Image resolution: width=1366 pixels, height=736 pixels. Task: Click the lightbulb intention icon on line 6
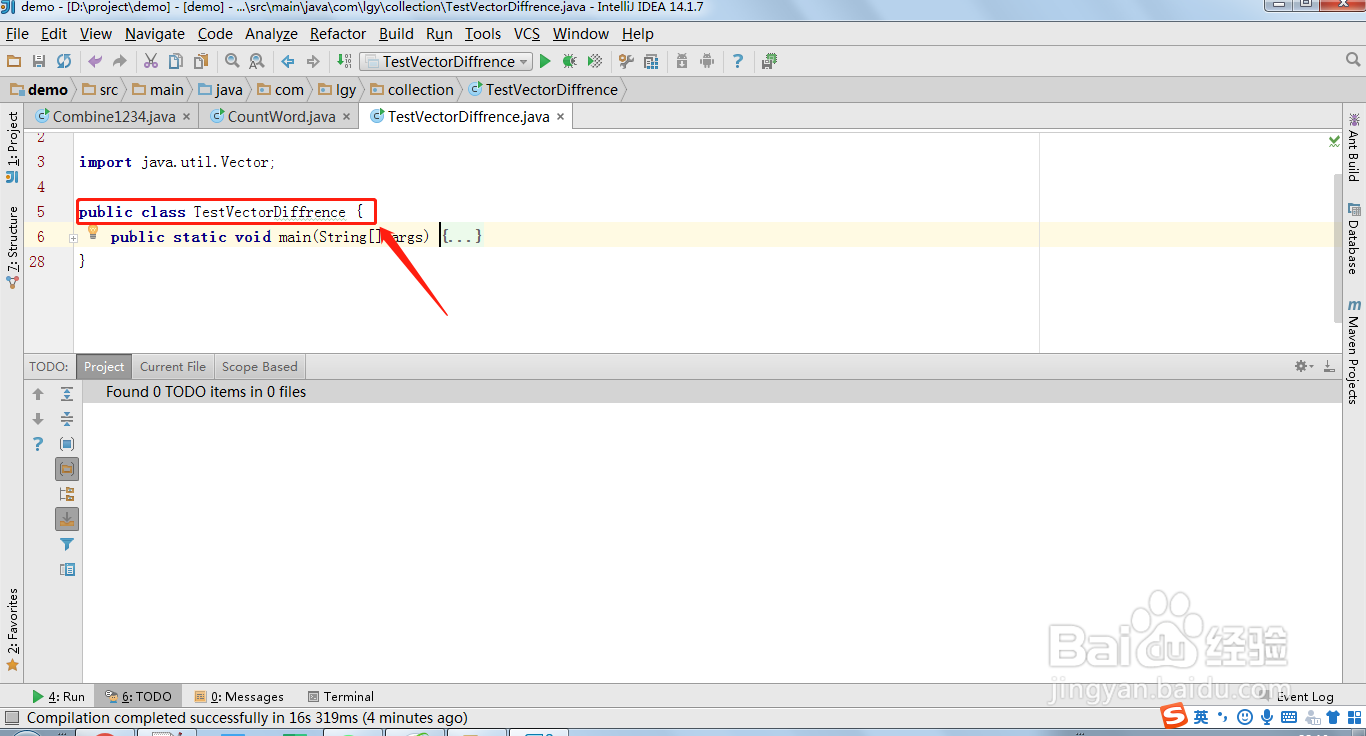[93, 232]
